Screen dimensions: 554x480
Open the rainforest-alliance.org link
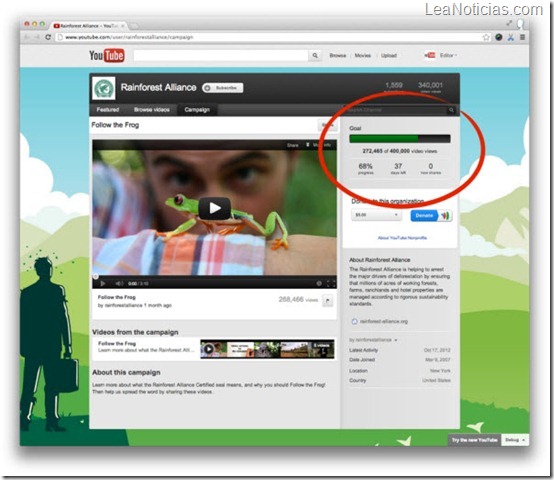tap(383, 321)
